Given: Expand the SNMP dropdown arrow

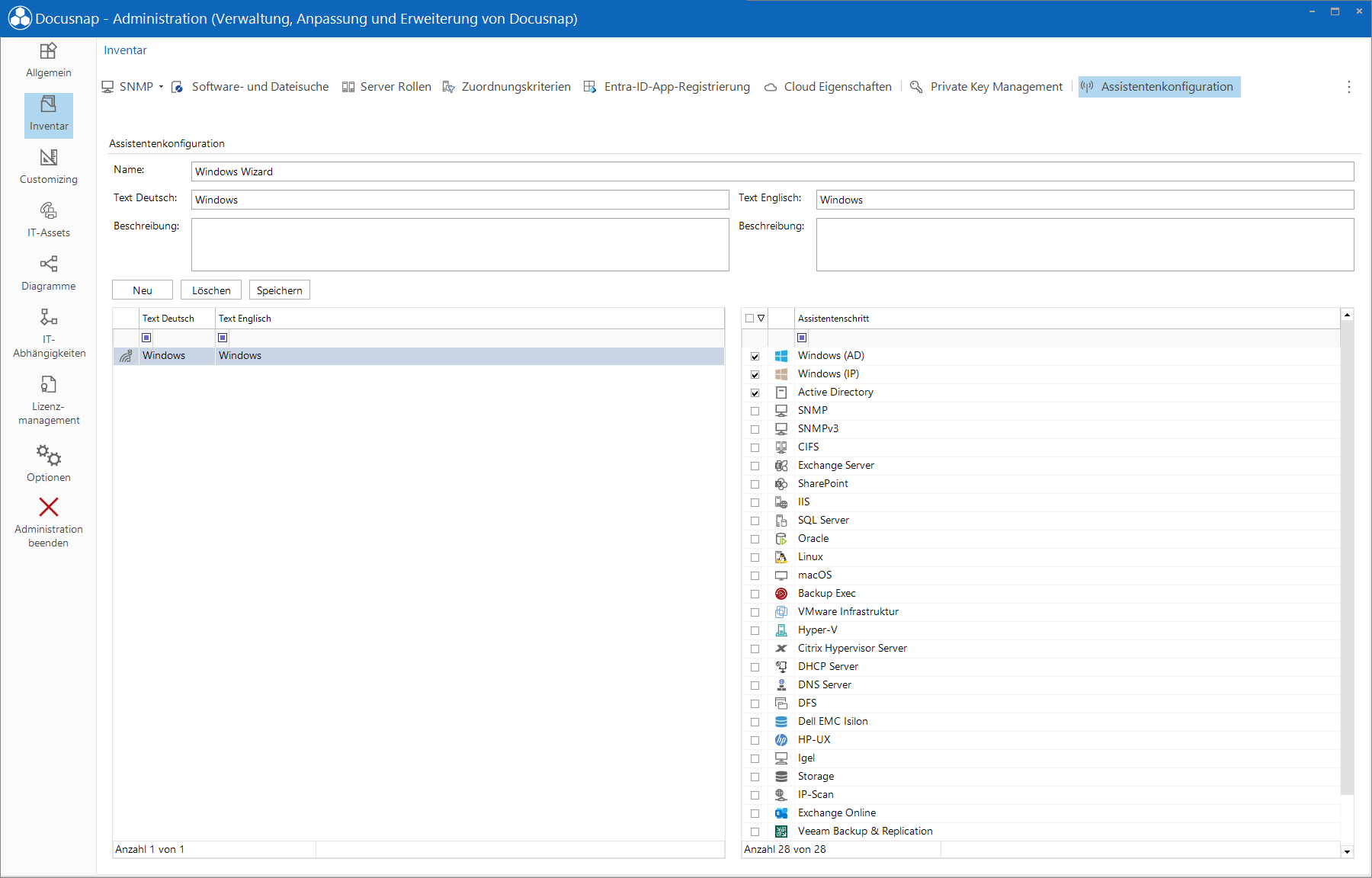Looking at the screenshot, I should click(x=161, y=87).
